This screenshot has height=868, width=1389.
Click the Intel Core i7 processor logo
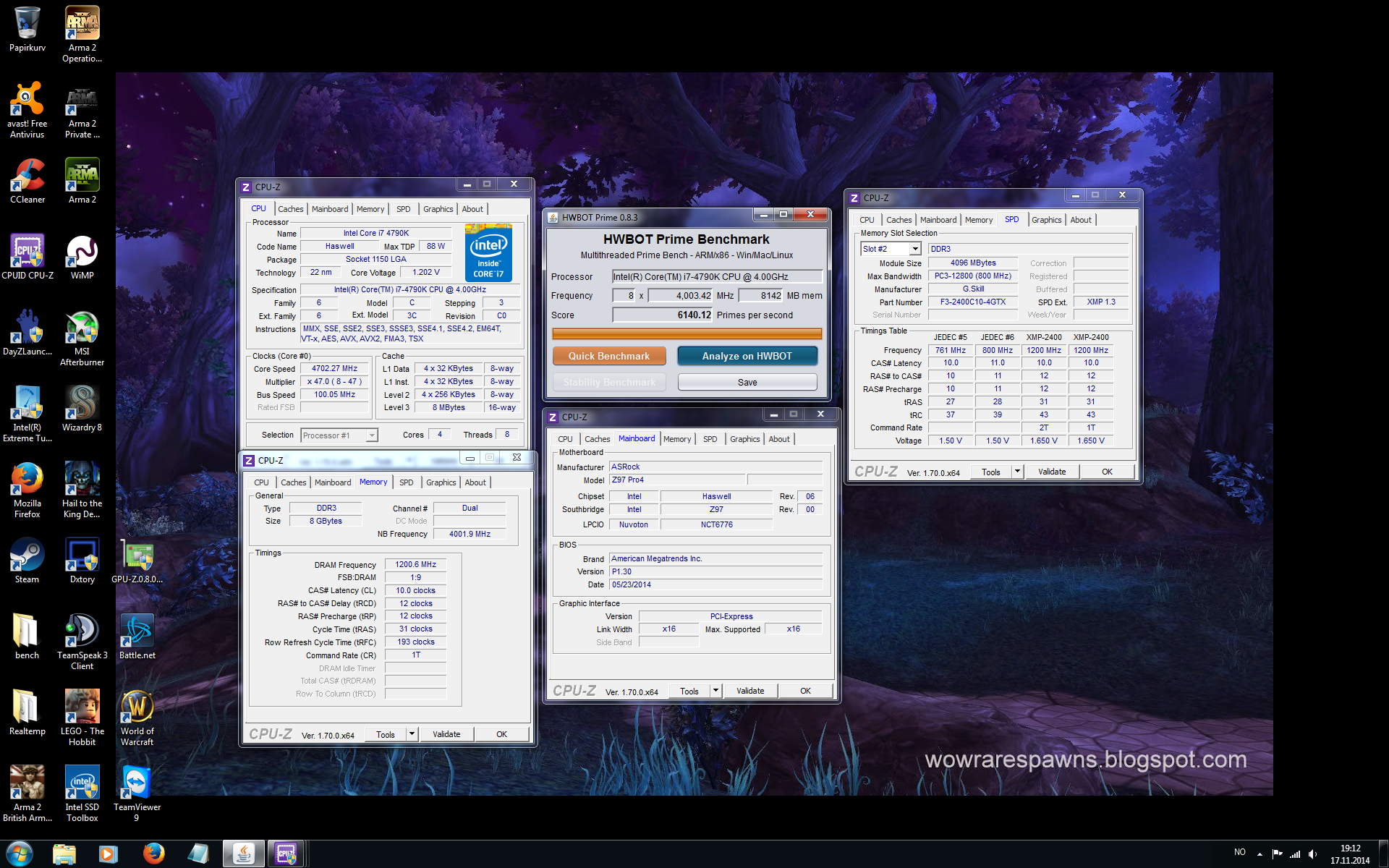488,252
